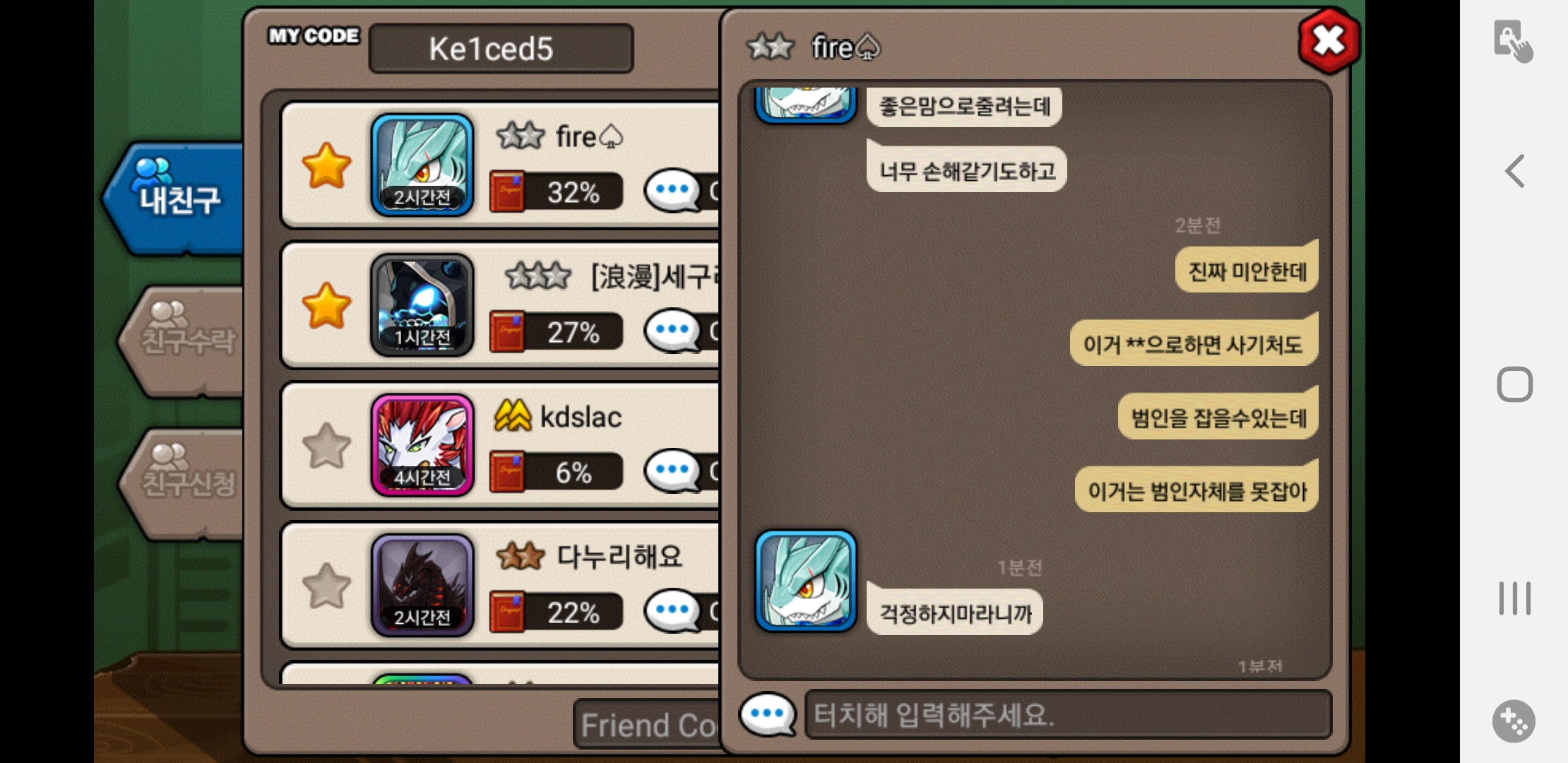Viewport: 1568px width, 763px height.
Task: Tap the chat message input field
Action: click(1068, 715)
